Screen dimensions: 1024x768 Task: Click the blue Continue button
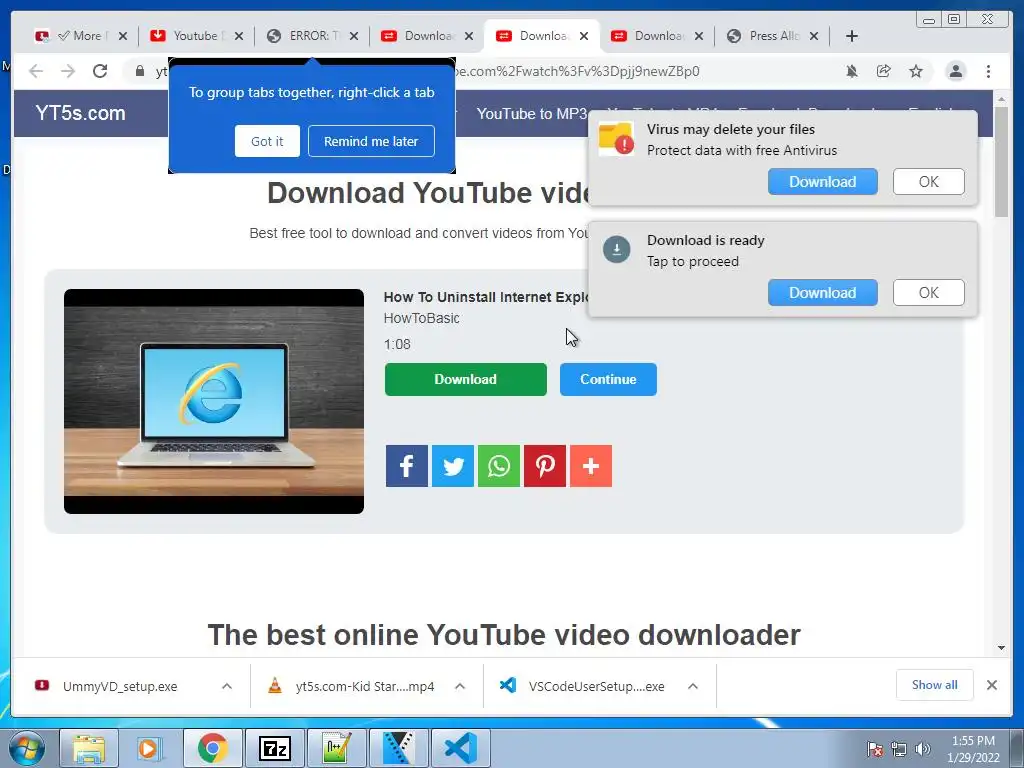[608, 379]
